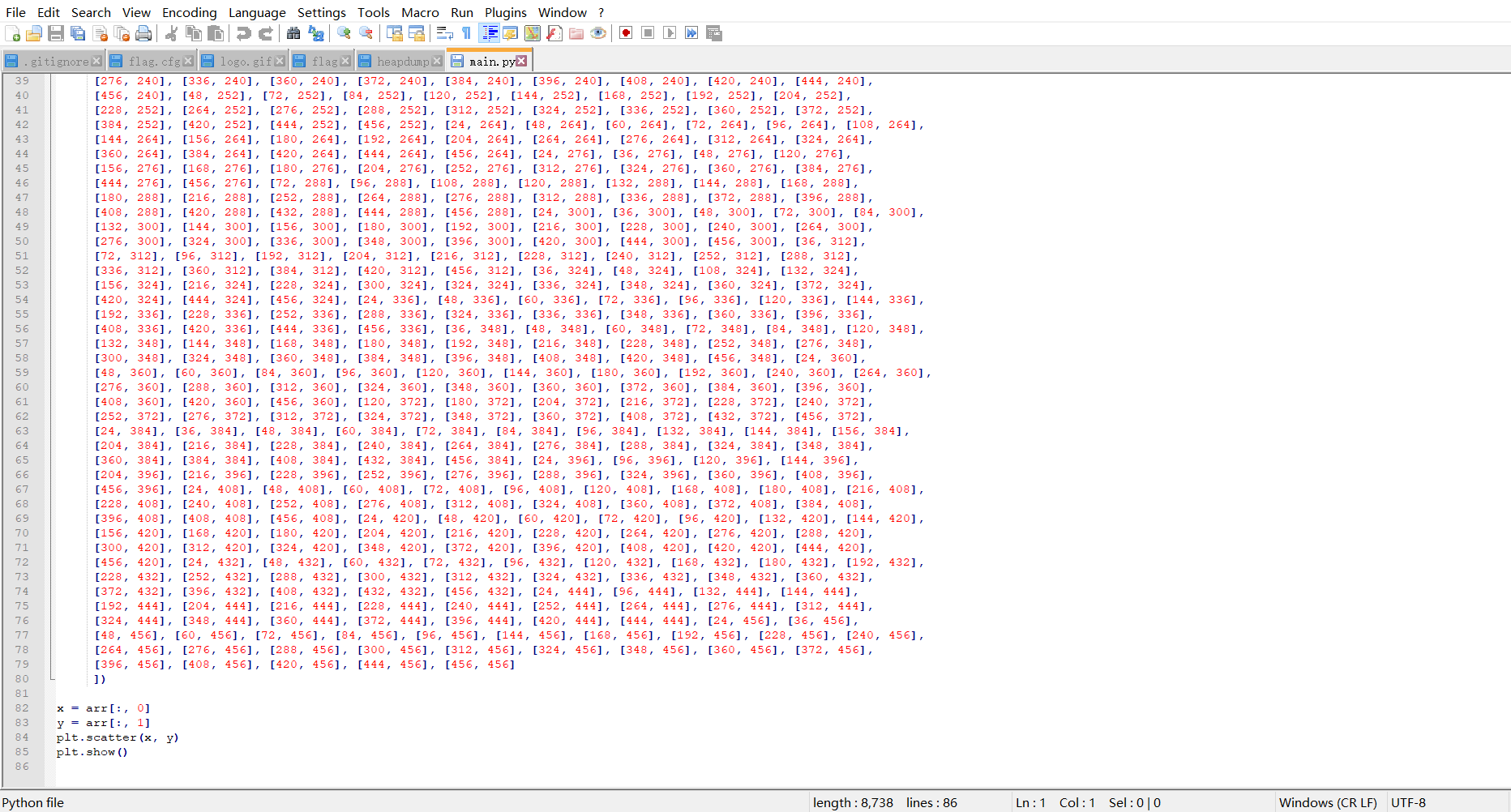Close the heapdump tab
Viewport: 1511px width, 812px height.
[x=437, y=62]
